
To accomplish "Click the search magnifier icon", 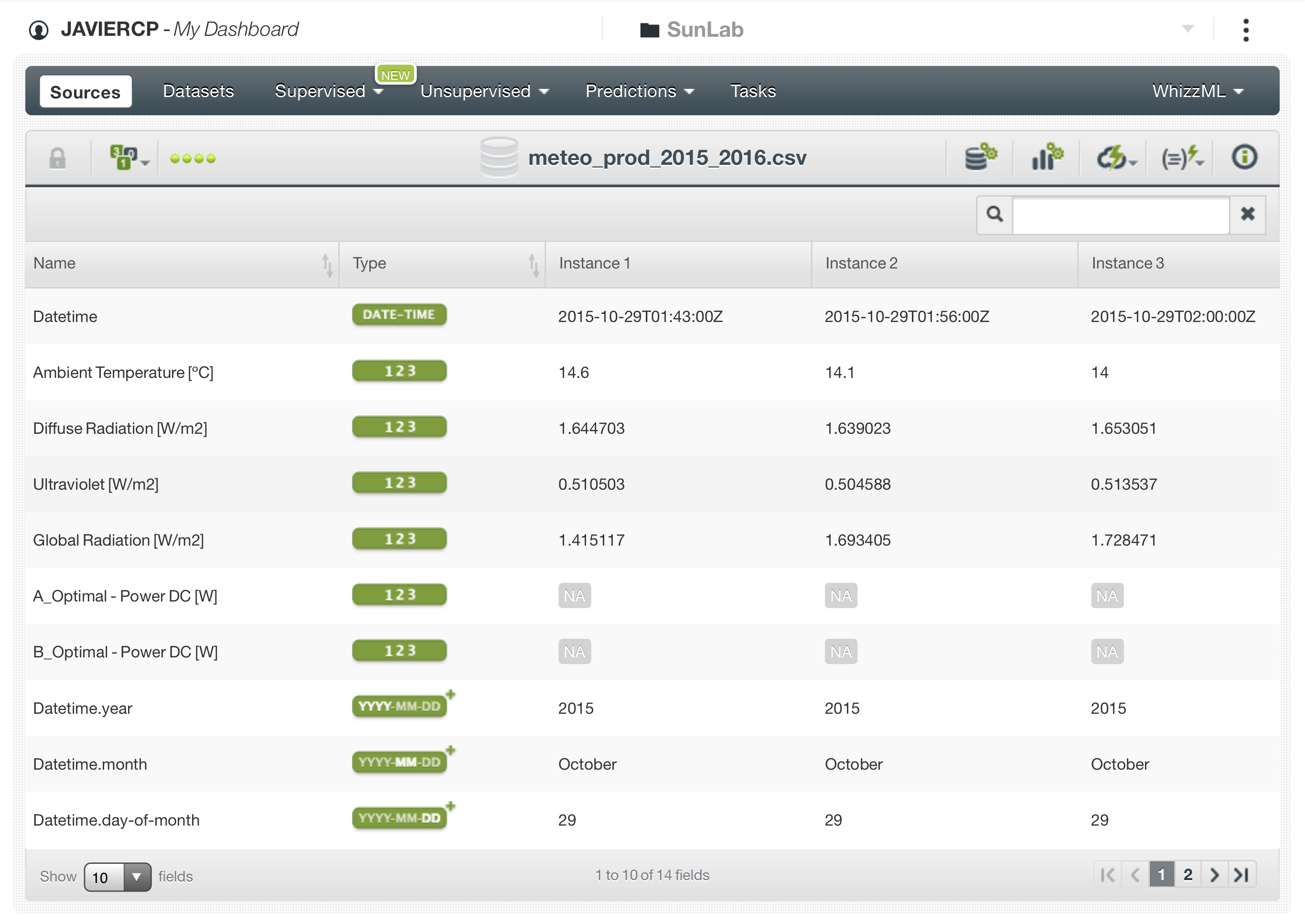I will pos(994,215).
